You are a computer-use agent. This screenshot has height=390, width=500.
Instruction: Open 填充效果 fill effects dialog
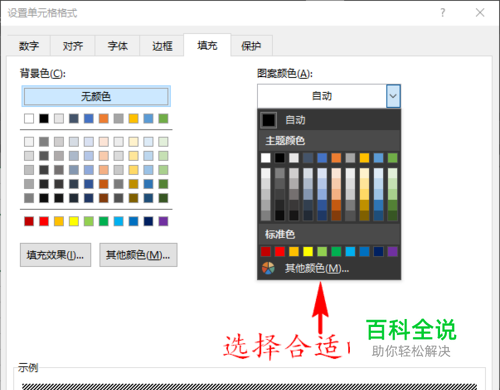55,255
